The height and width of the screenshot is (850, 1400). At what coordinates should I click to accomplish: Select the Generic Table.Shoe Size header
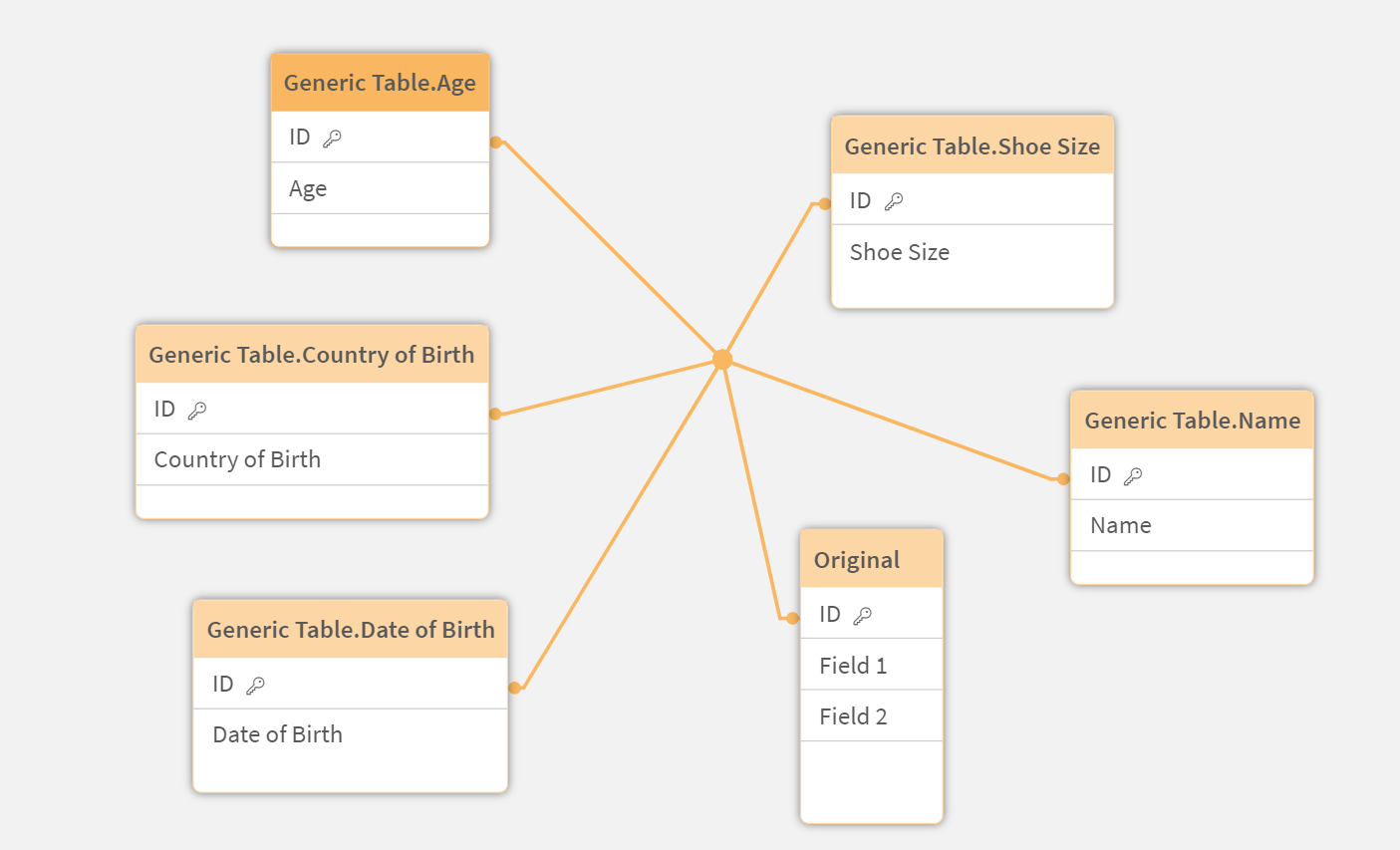972,146
